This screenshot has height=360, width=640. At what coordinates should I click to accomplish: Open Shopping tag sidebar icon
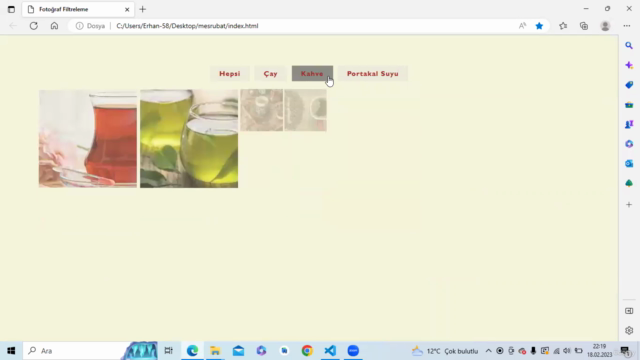pyautogui.click(x=629, y=84)
